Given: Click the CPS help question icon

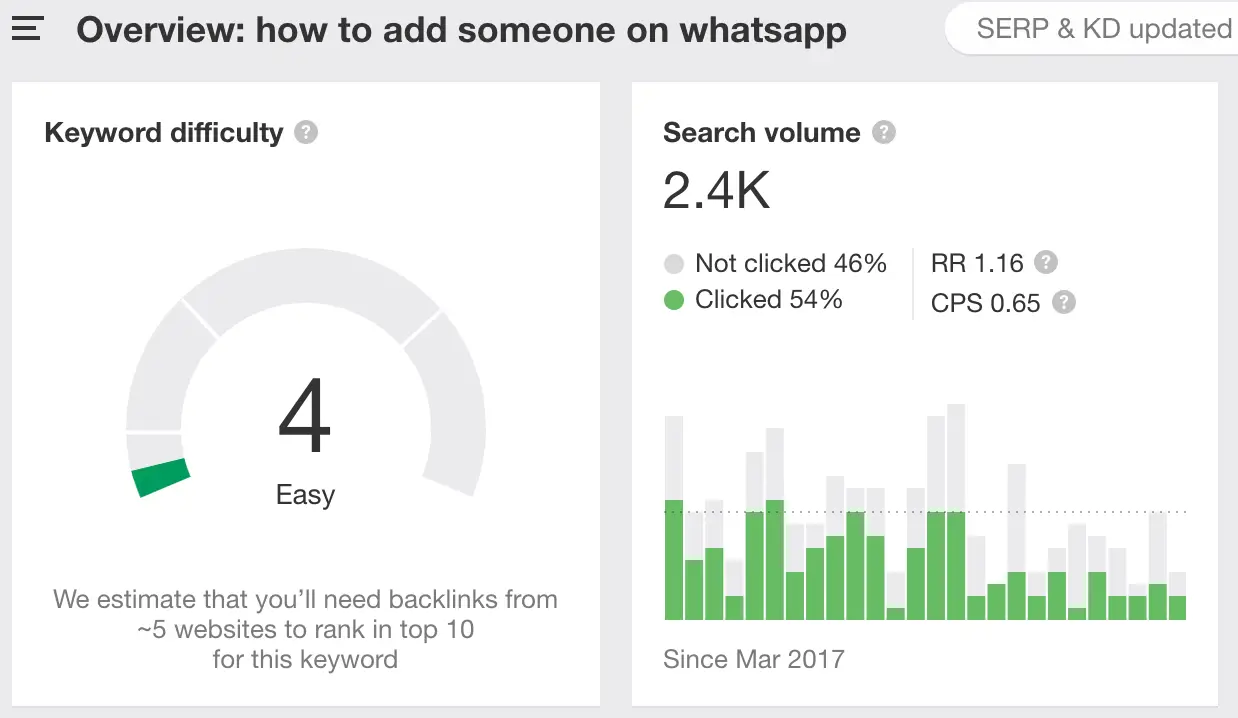Looking at the screenshot, I should (x=1064, y=302).
